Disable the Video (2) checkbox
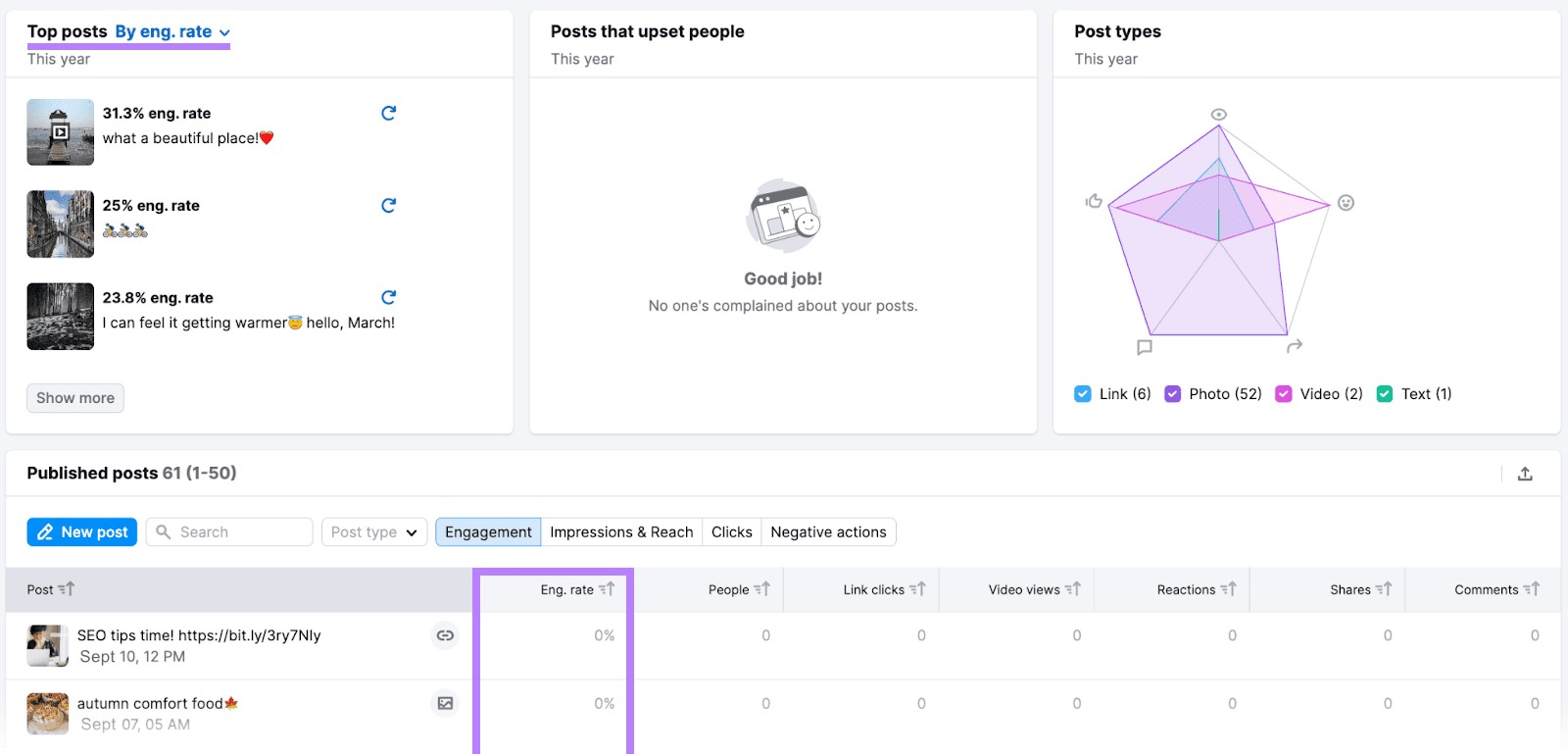Image resolution: width=1568 pixels, height=754 pixels. tap(1283, 394)
